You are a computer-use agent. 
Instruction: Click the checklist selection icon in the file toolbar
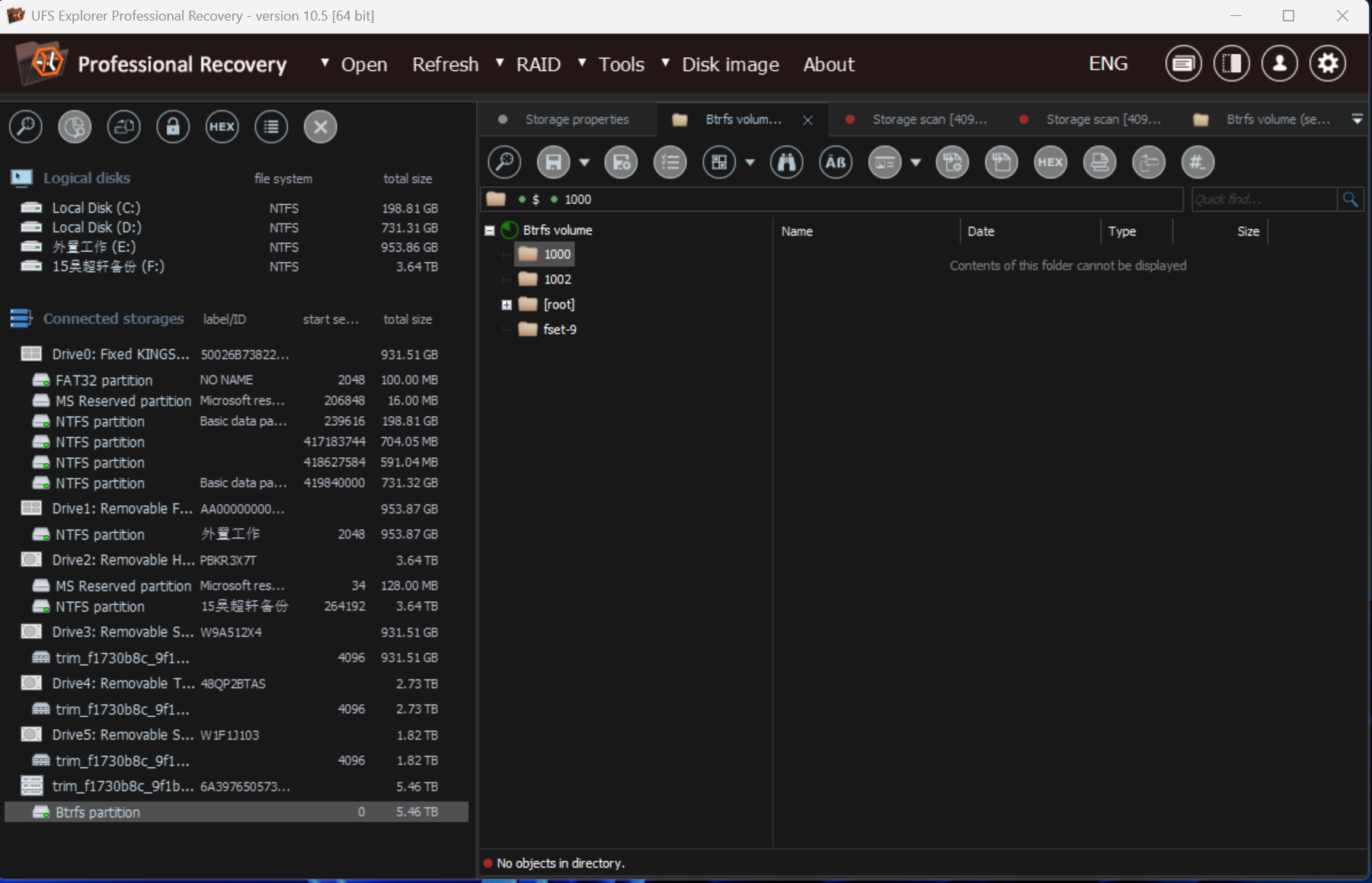click(670, 162)
